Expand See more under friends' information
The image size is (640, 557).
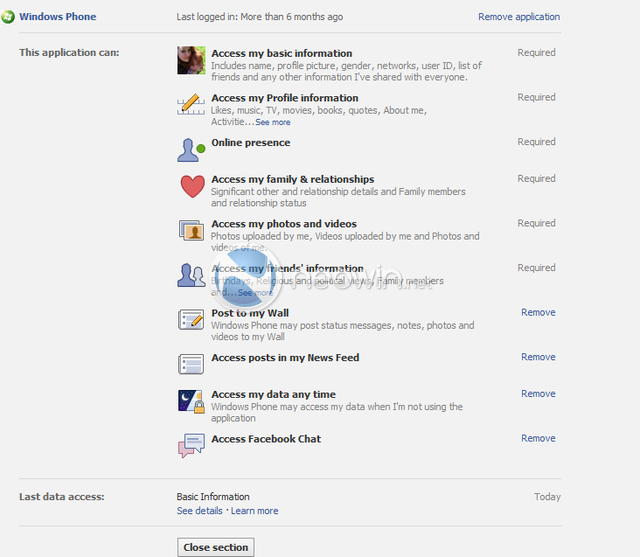tap(255, 293)
